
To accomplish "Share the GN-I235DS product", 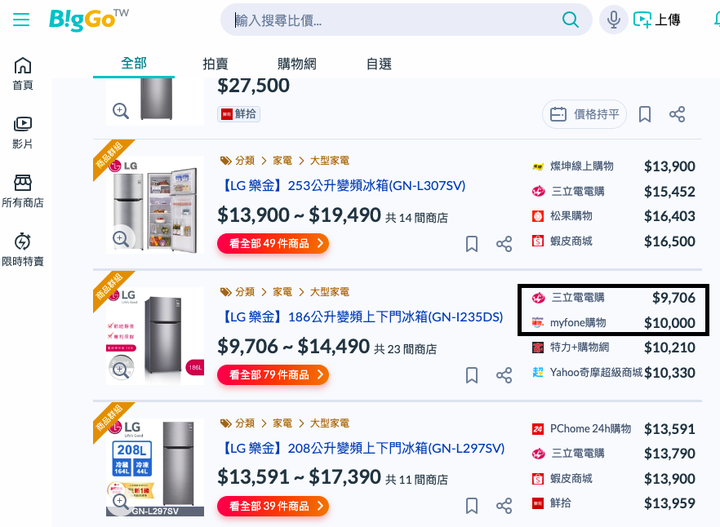I will coord(504,375).
